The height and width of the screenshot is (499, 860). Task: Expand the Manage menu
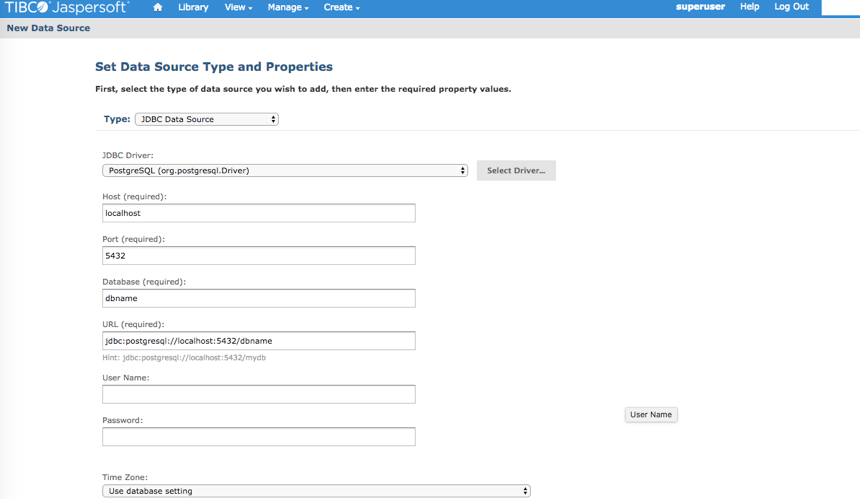tap(288, 7)
